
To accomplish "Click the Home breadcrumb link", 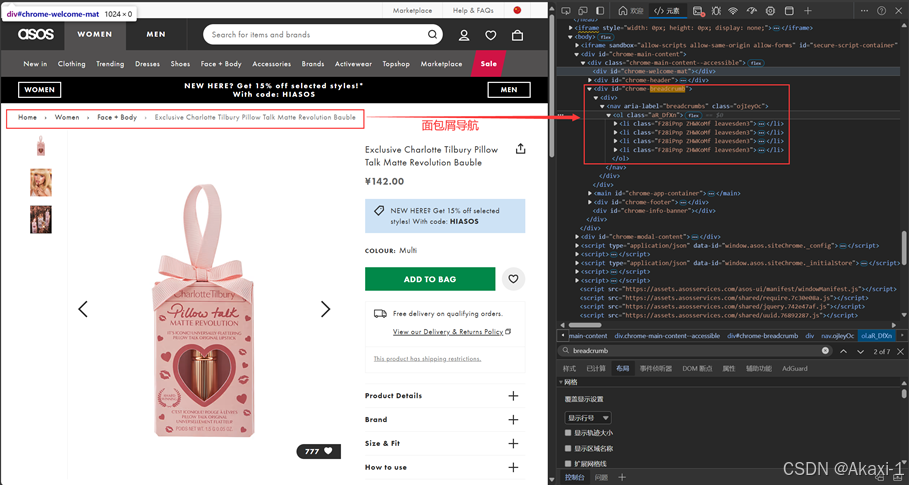I will [x=27, y=117].
